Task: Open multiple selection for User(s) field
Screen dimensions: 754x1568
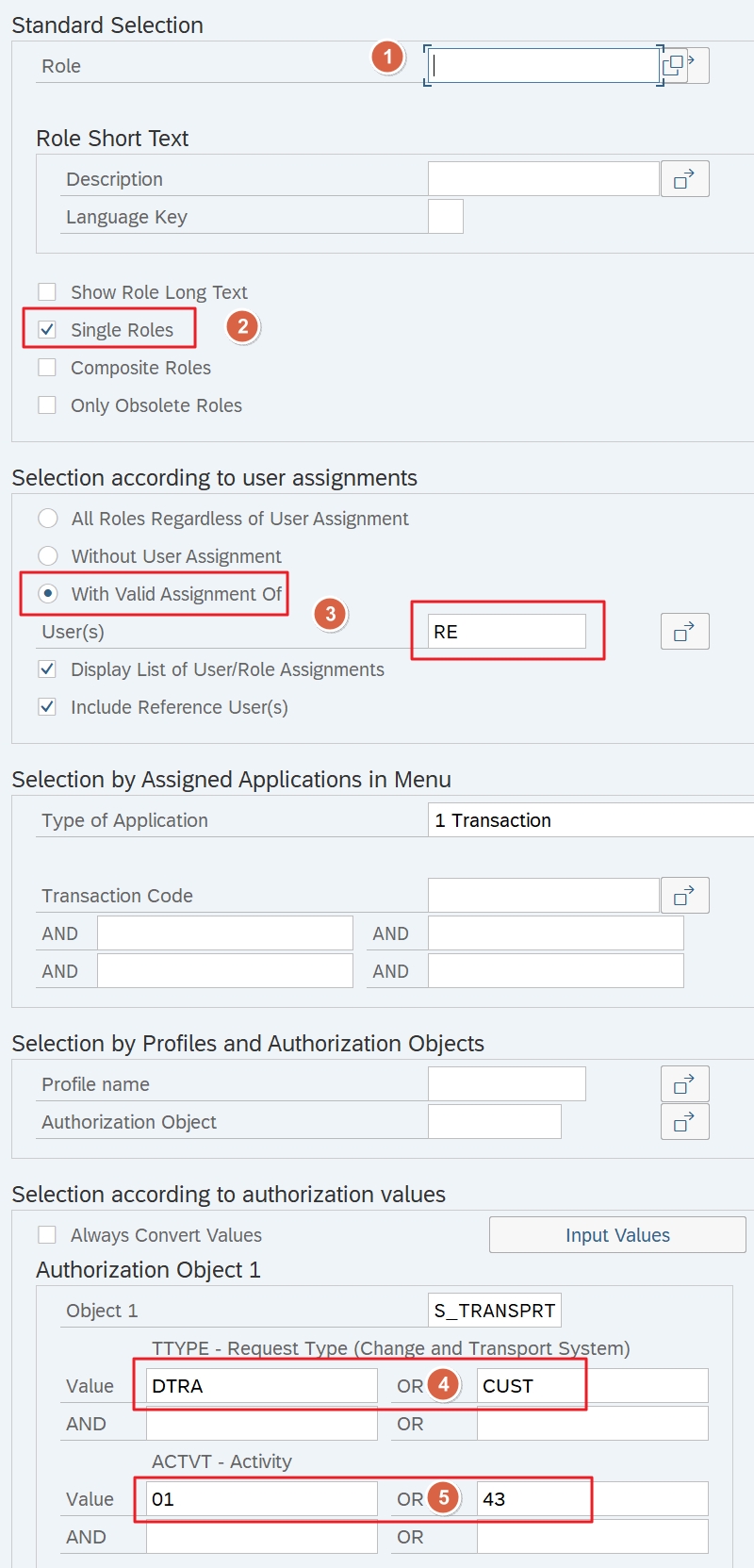Action: 684,632
